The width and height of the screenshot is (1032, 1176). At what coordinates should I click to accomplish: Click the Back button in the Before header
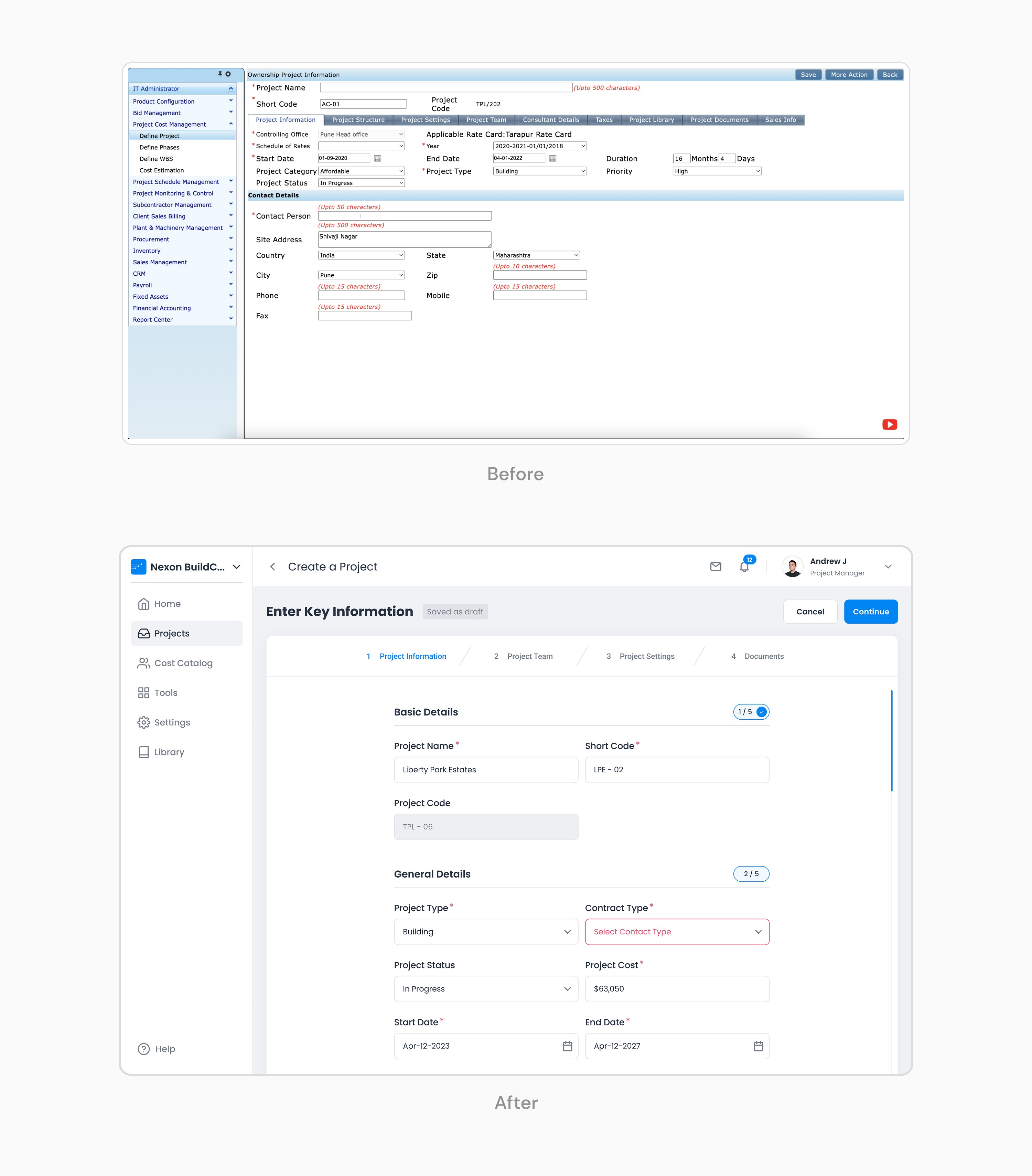pos(890,75)
